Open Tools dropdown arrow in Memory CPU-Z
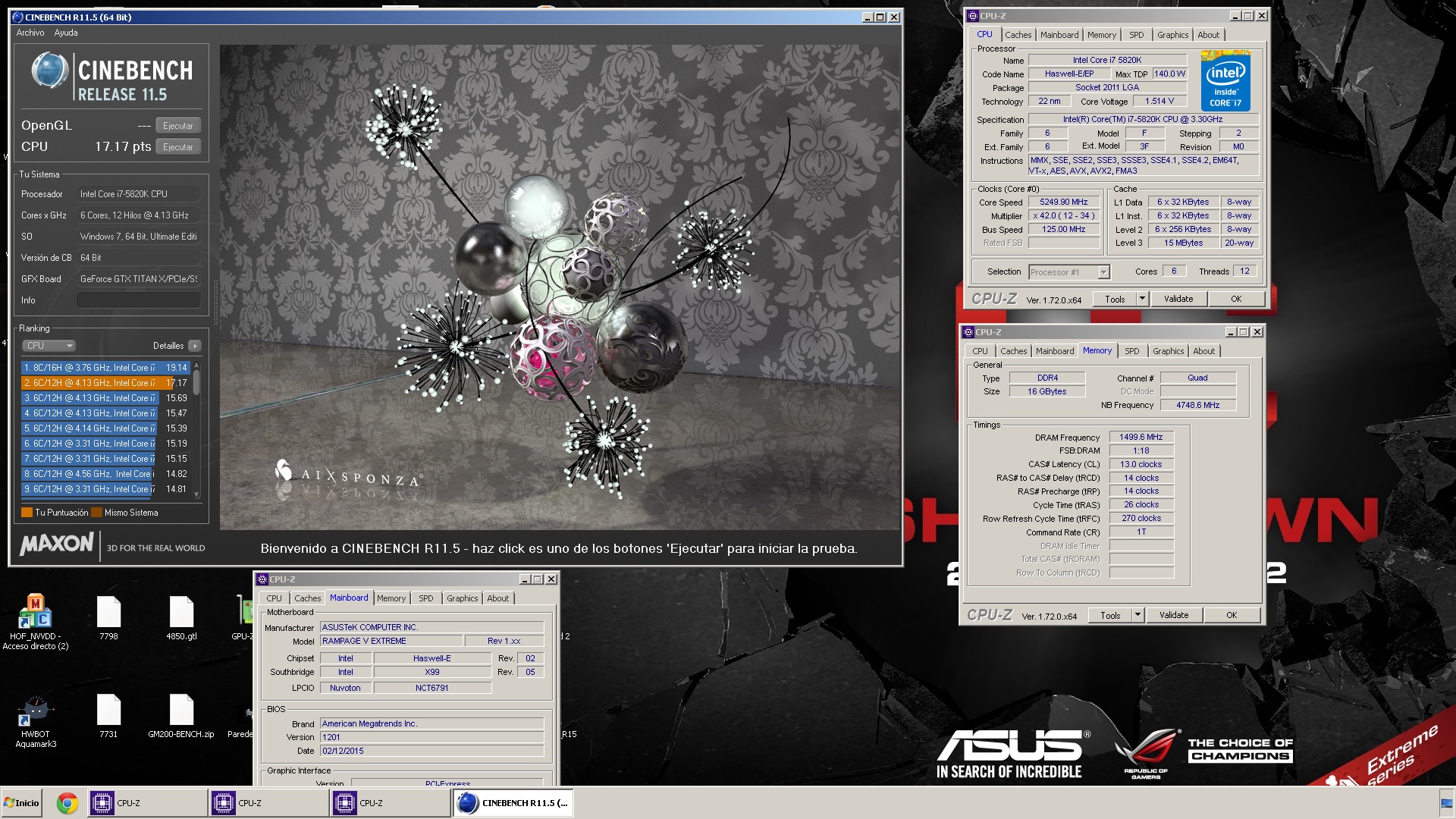Image resolution: width=1456 pixels, height=819 pixels. coord(1137,615)
